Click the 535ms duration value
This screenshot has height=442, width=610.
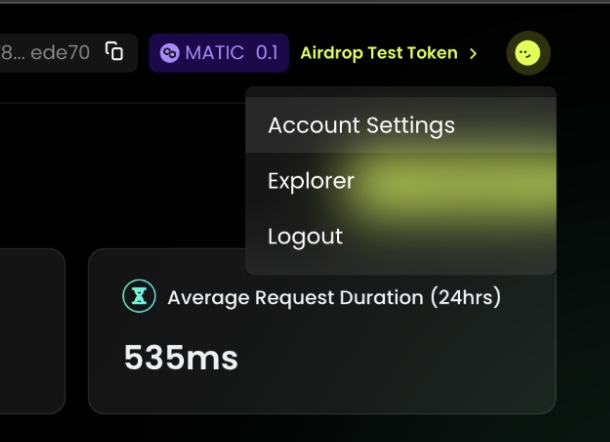(181, 357)
